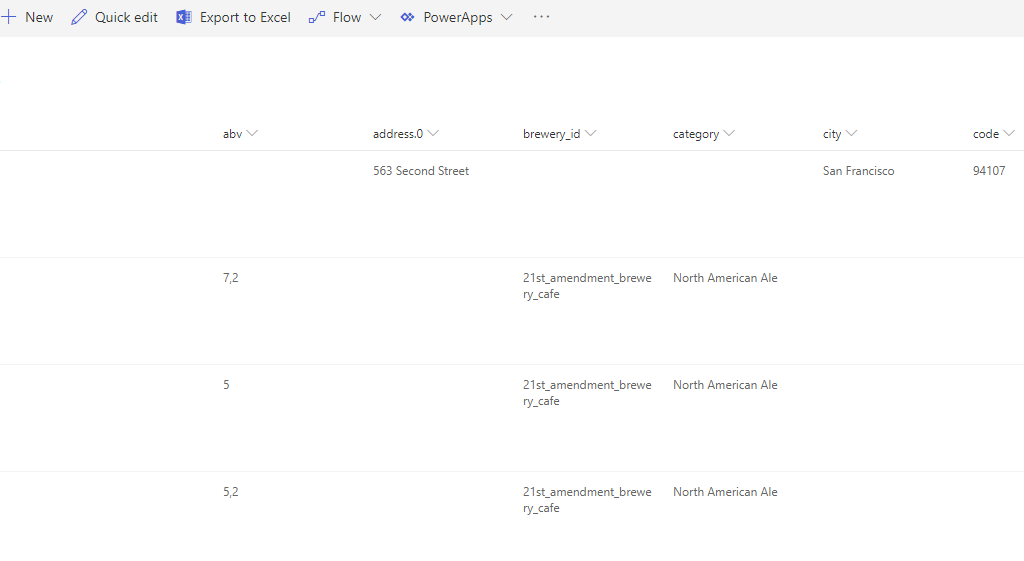1024x561 pixels.
Task: Open the address.0 column dropdown arrow
Action: tap(433, 134)
